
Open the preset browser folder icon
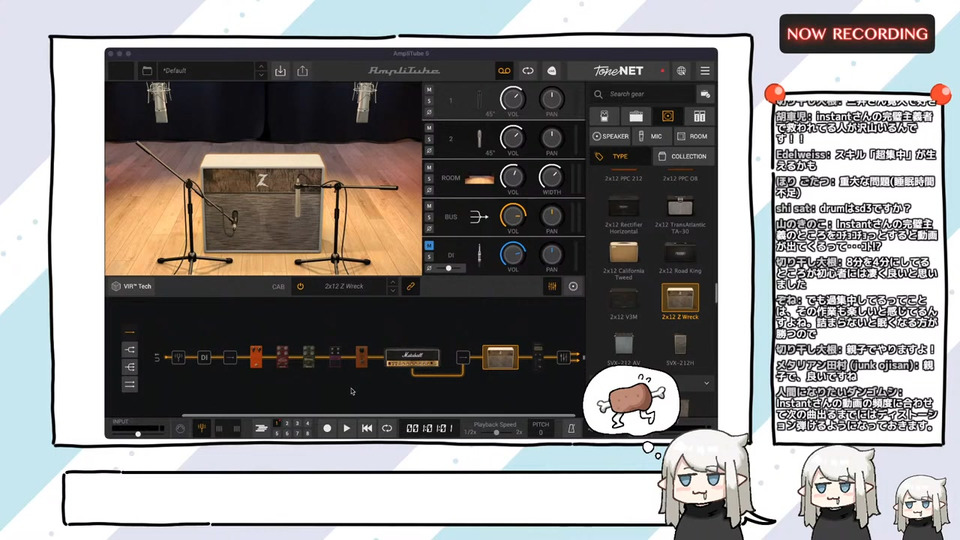[147, 71]
